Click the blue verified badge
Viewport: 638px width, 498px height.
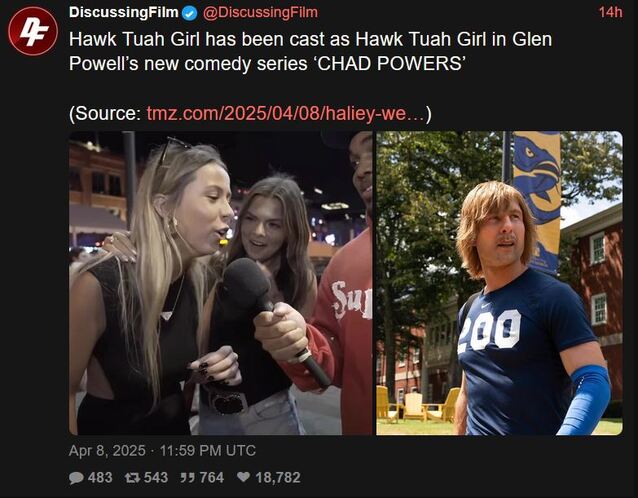[189, 13]
